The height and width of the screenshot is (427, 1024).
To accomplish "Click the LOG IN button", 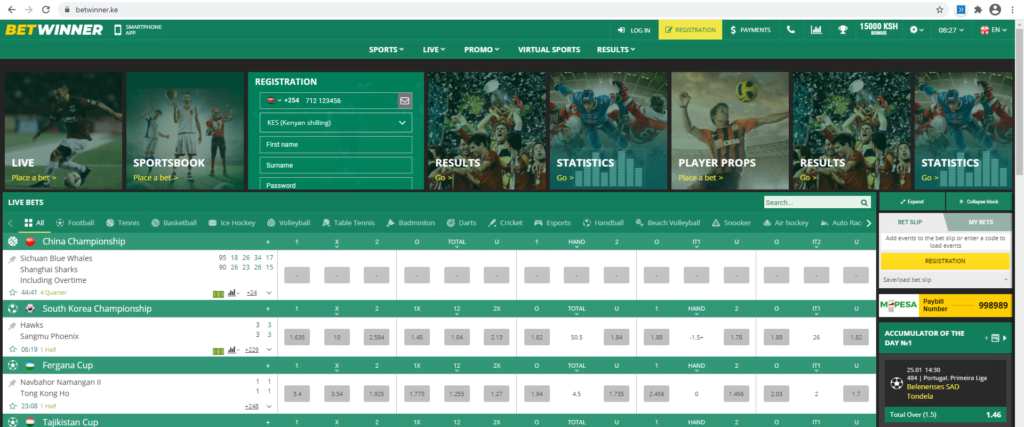I will click(x=633, y=30).
